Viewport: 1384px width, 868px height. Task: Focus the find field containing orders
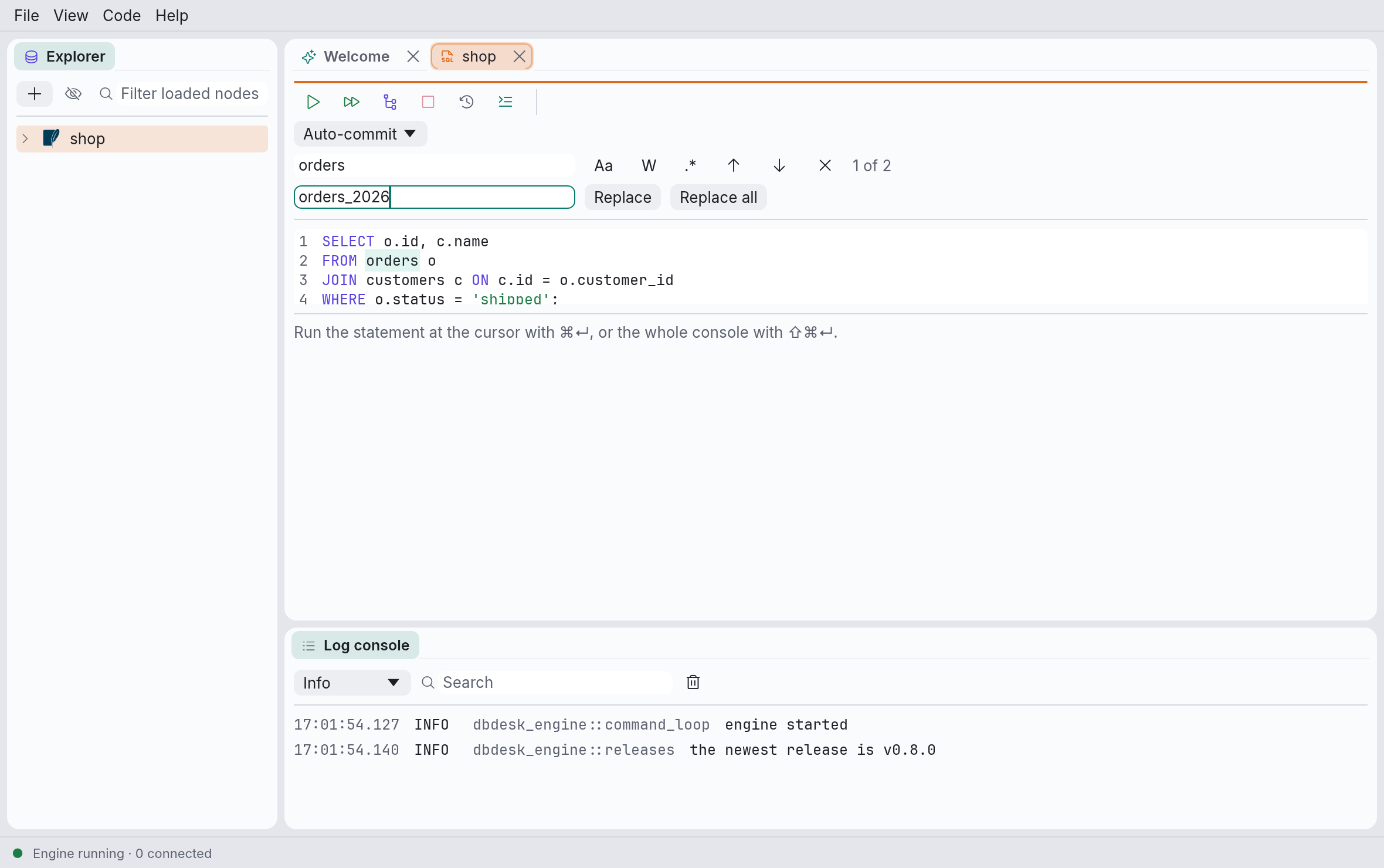click(x=434, y=165)
